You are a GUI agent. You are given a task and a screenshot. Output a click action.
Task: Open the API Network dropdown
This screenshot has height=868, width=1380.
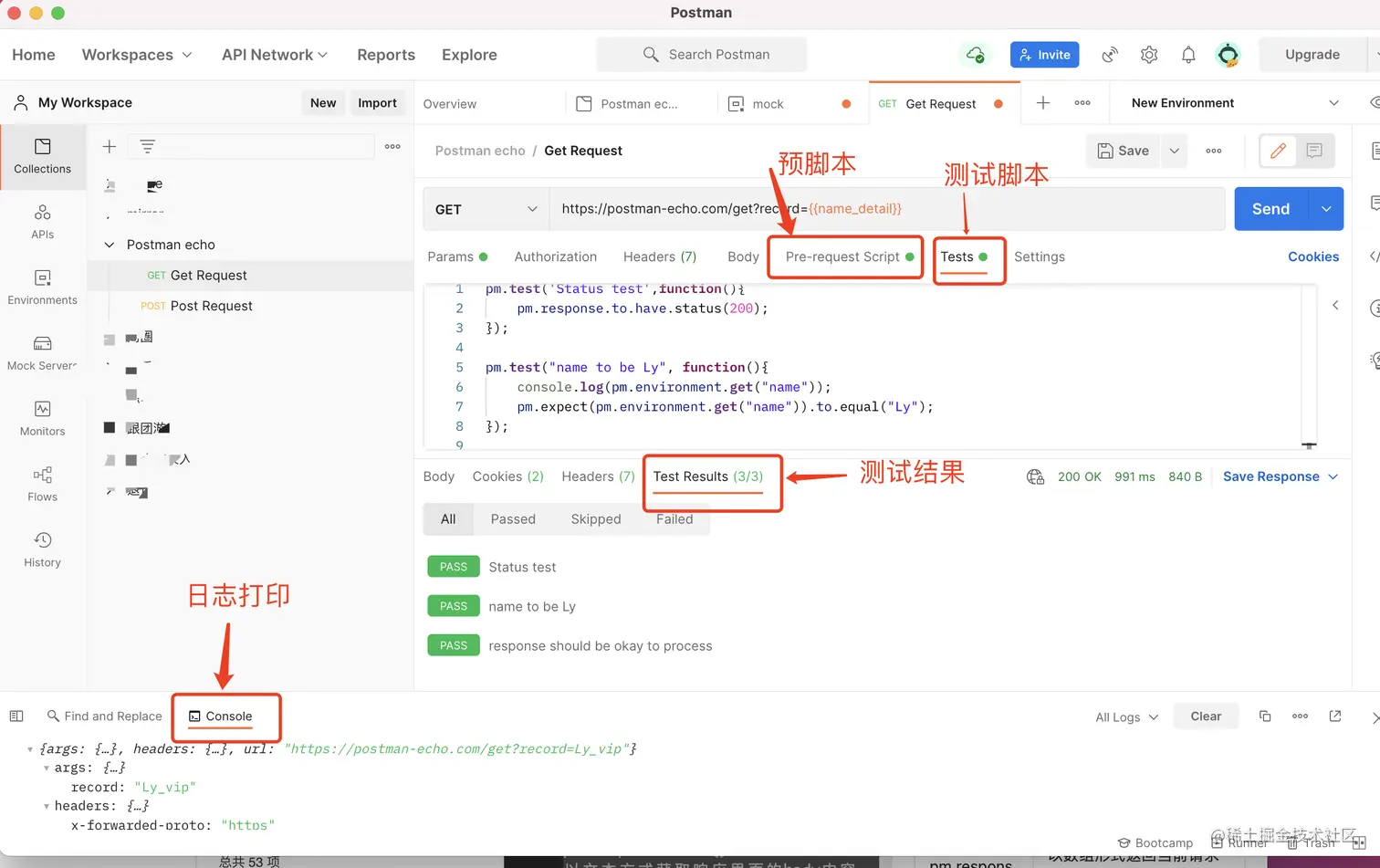275,55
